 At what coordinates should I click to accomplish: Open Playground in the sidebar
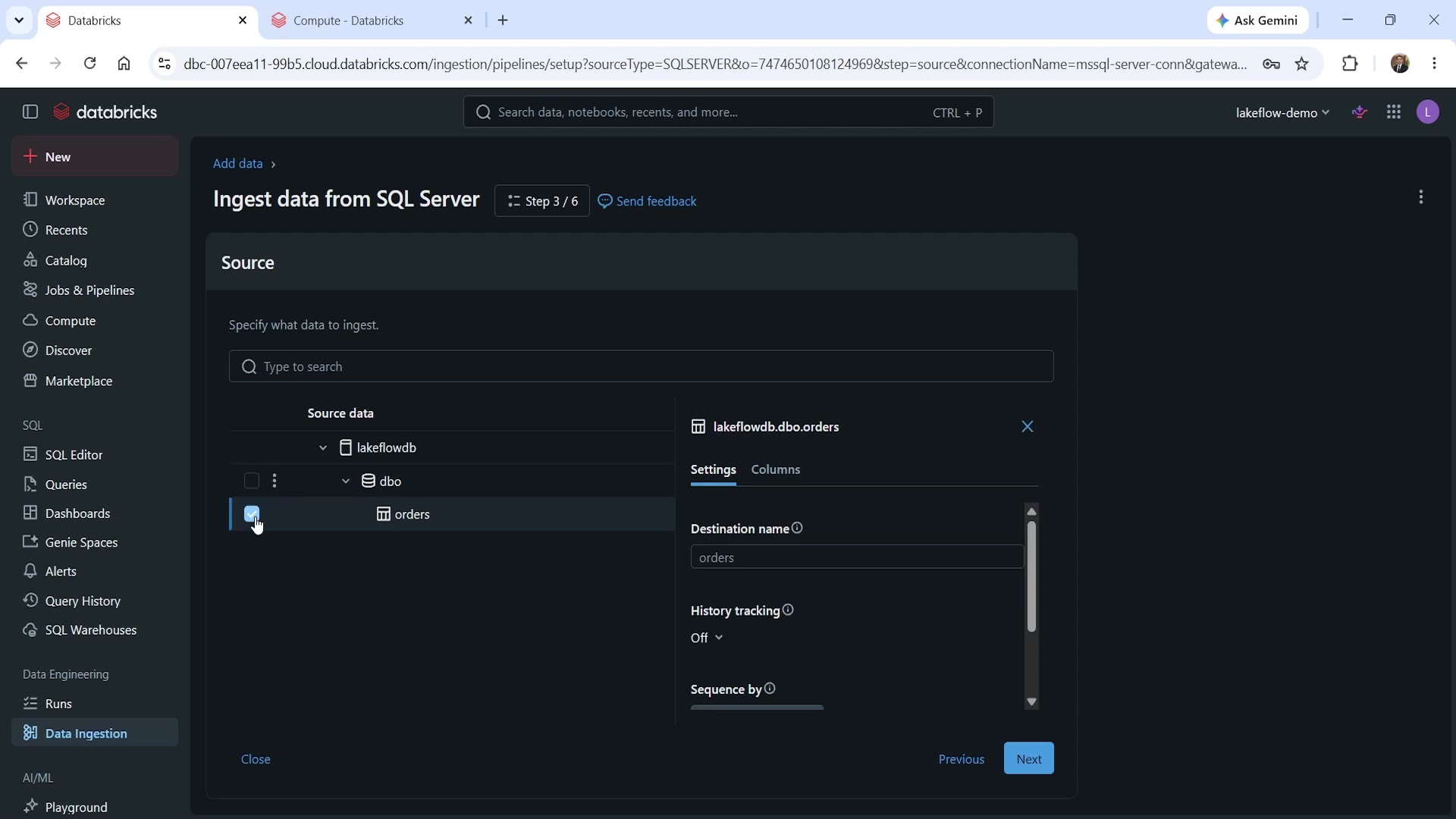pyautogui.click(x=95, y=807)
